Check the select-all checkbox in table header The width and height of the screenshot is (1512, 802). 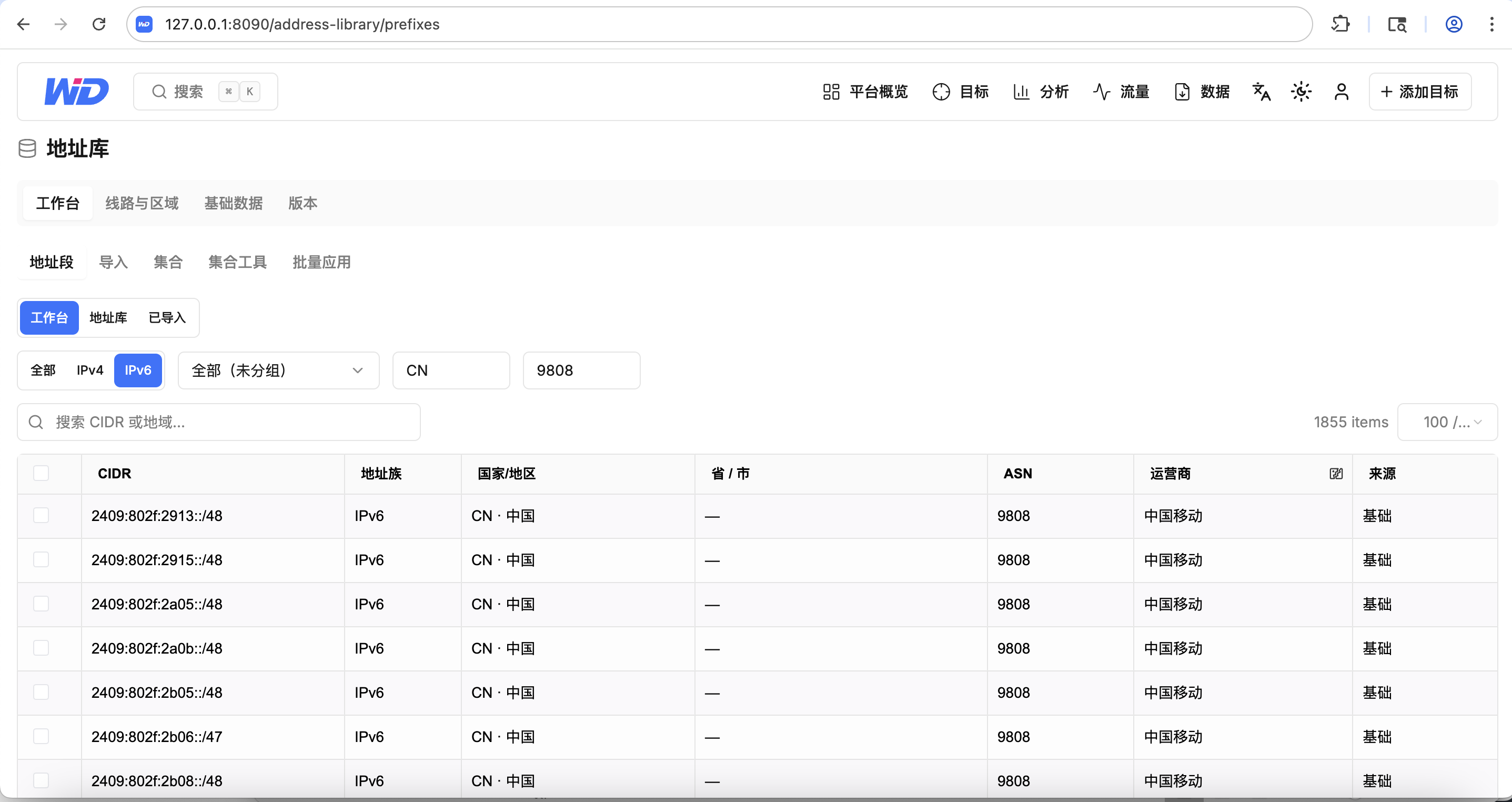[x=41, y=473]
